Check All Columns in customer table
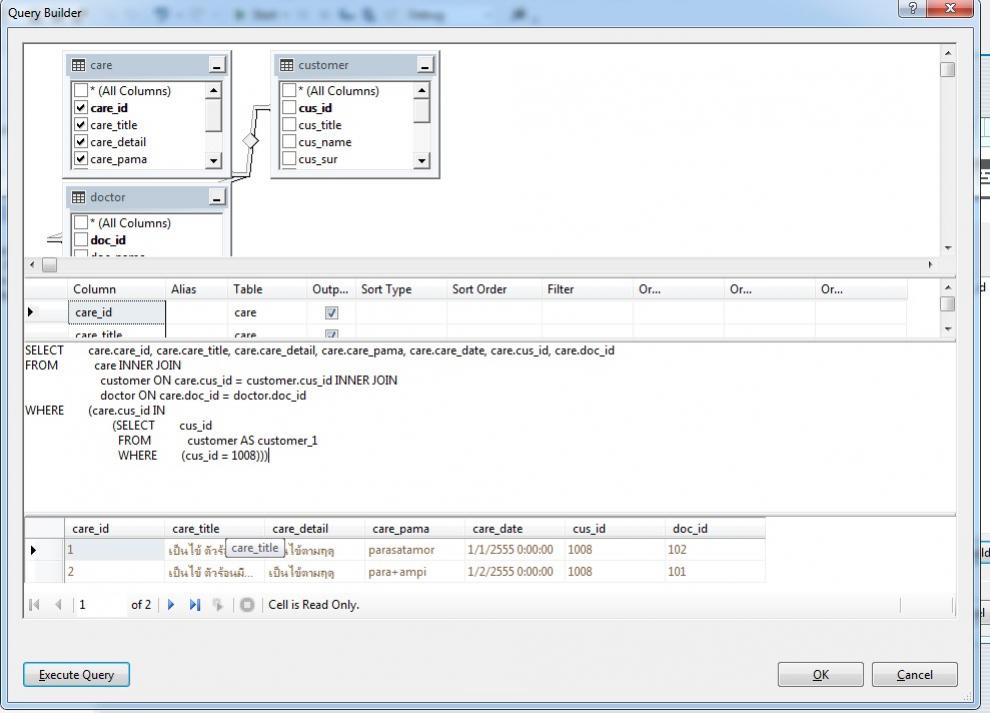990x713 pixels. pyautogui.click(x=289, y=90)
